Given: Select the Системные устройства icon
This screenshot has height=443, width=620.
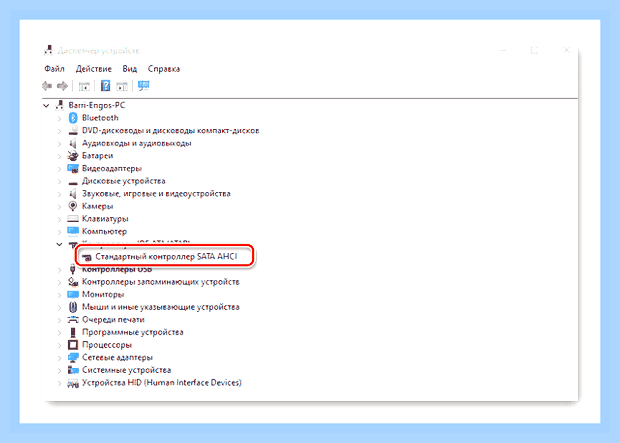Looking at the screenshot, I should pyautogui.click(x=73, y=370).
